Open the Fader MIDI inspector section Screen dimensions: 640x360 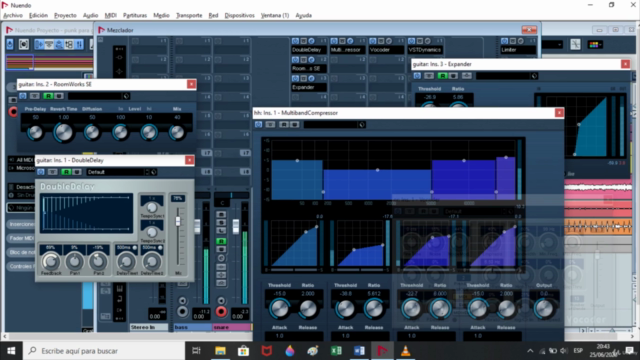[x=21, y=238]
